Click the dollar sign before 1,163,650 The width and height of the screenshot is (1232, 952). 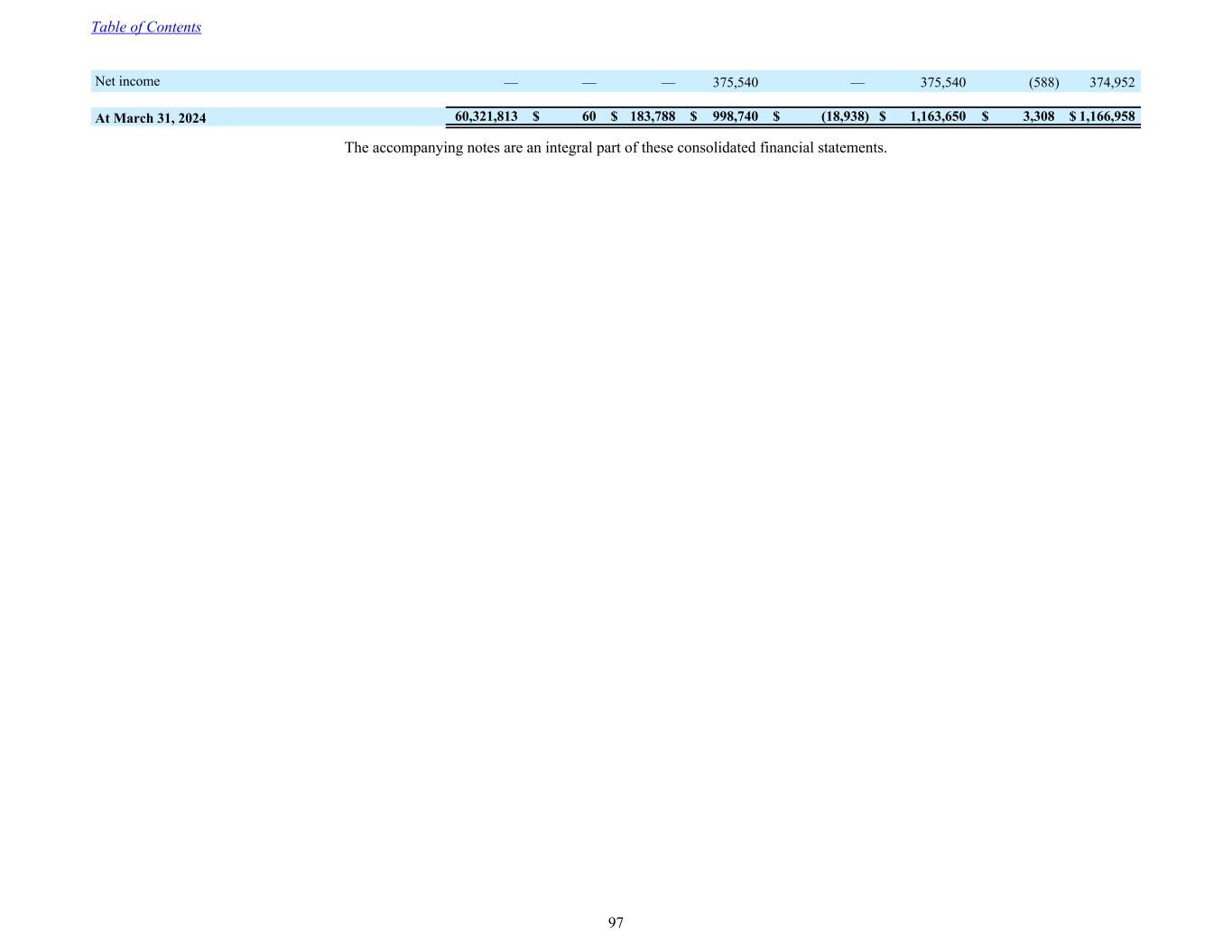tap(883, 116)
